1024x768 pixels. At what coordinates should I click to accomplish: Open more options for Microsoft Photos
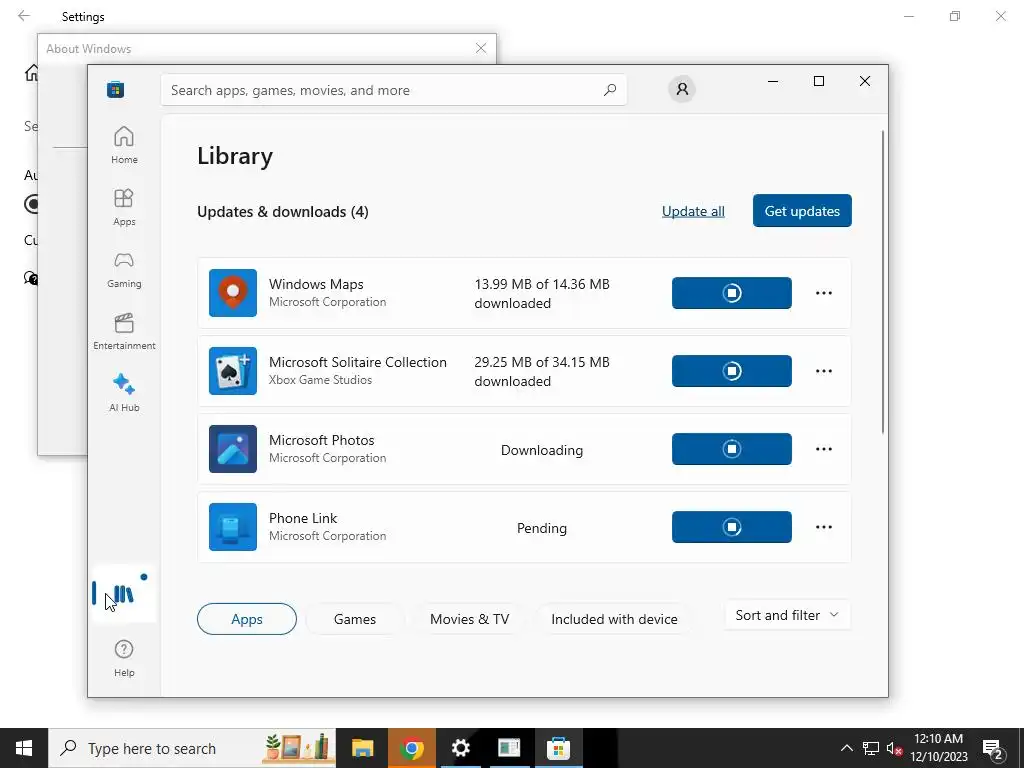tap(824, 449)
